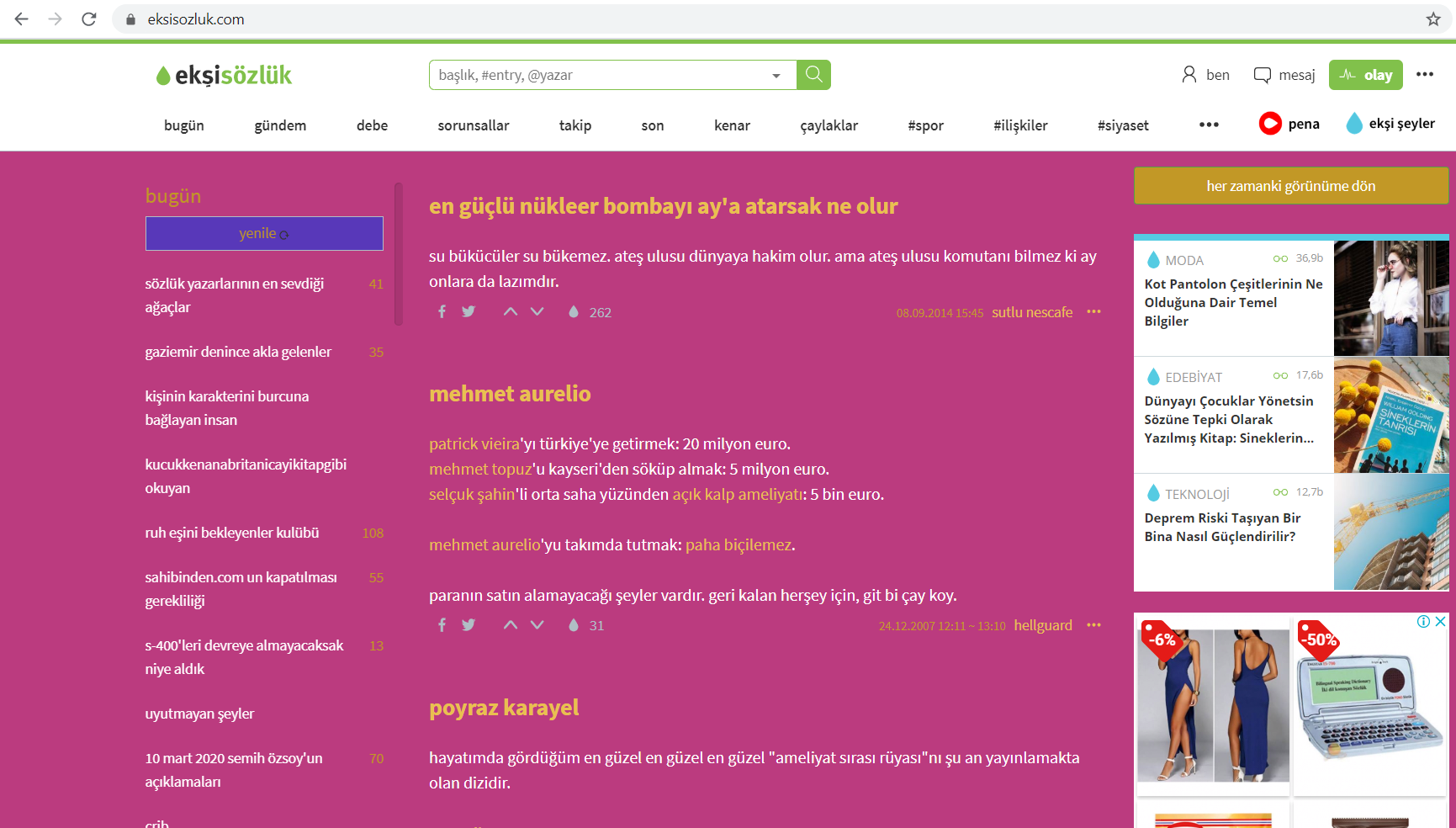
Task: Open topic 10 mart 2020 semih özsoy'un açıklamaları
Action: pos(234,770)
